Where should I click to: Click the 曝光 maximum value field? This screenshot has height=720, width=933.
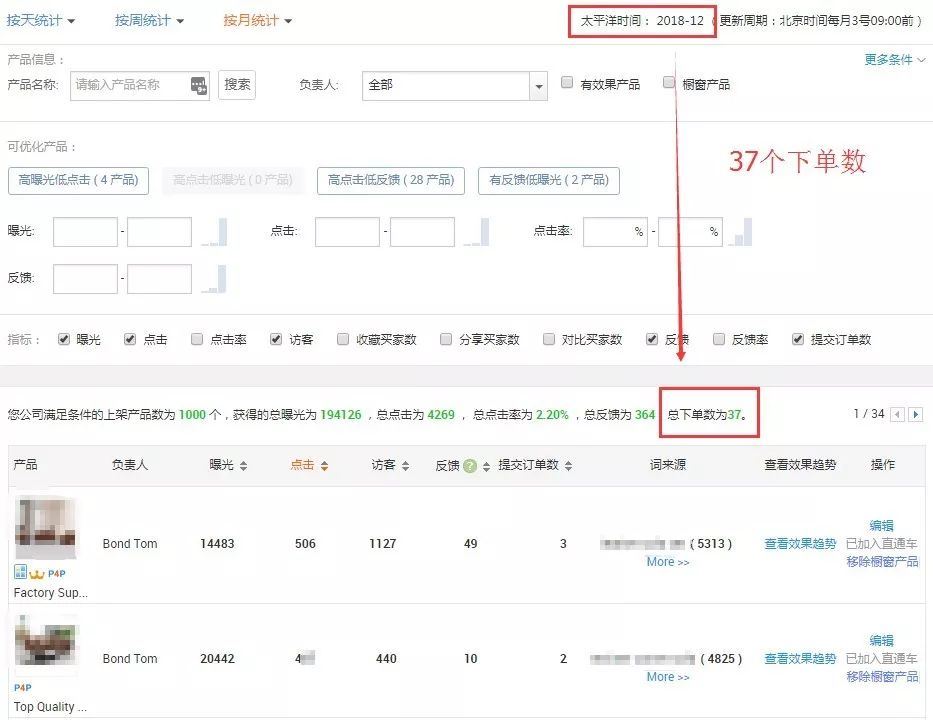pos(159,231)
